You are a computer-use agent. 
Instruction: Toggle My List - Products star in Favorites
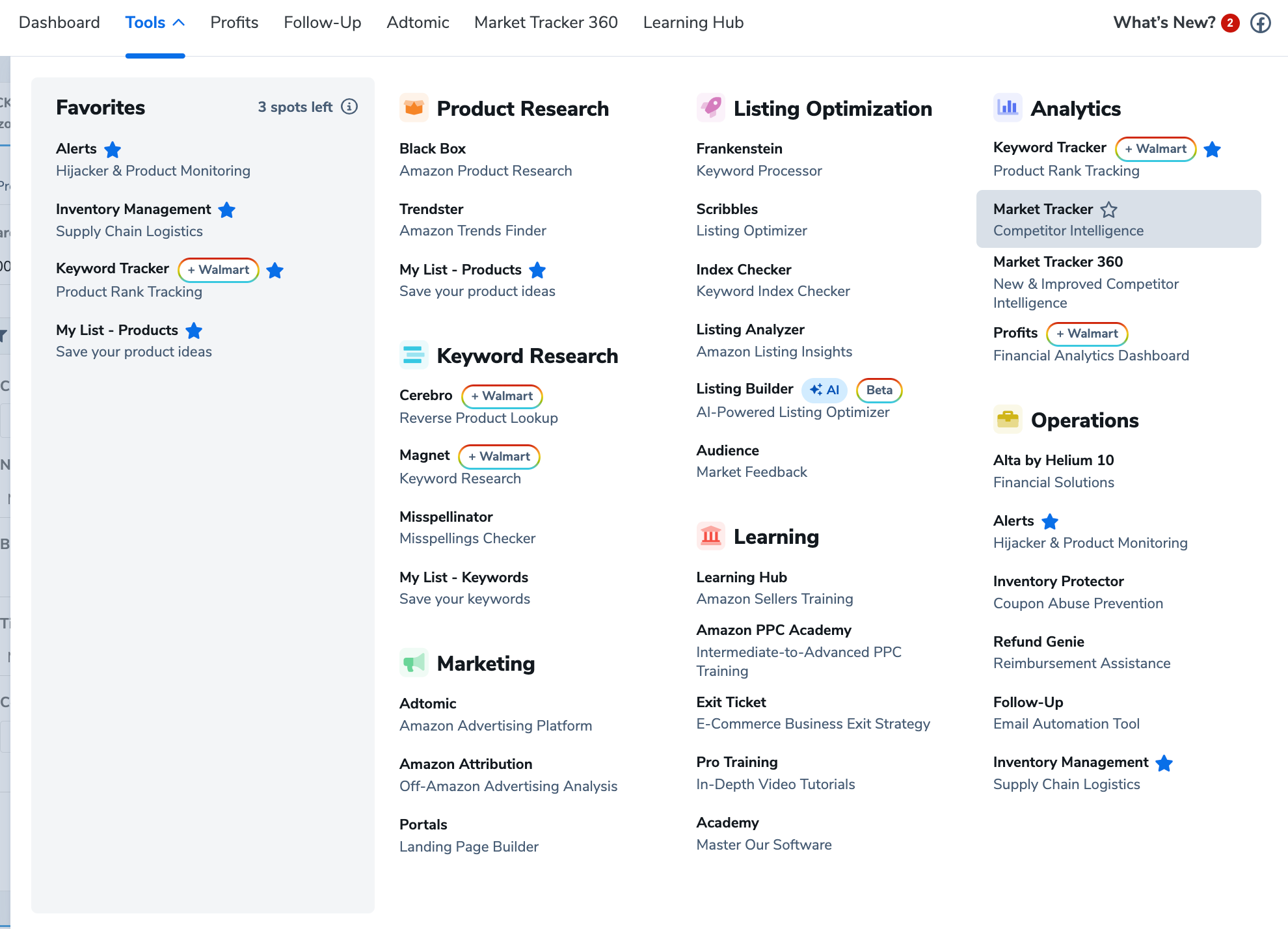coord(194,330)
